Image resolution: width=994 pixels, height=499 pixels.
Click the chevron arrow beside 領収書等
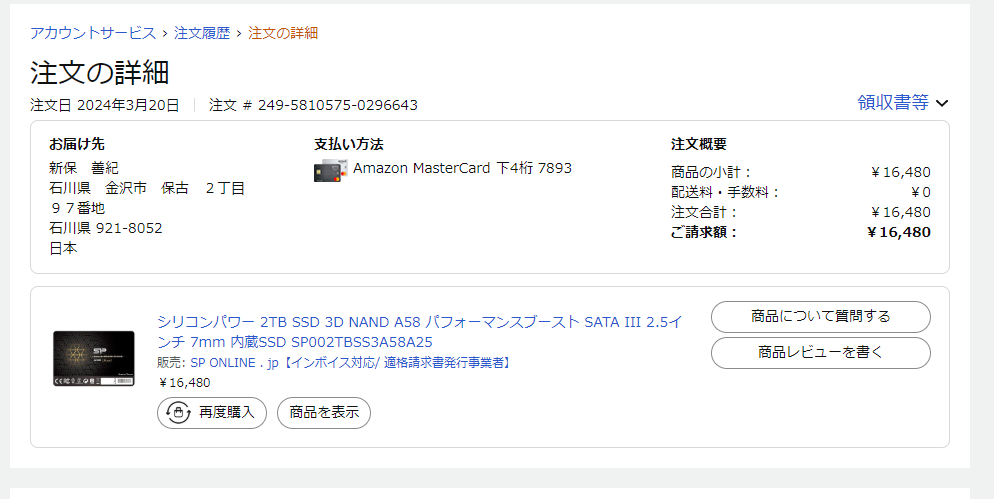(941, 103)
